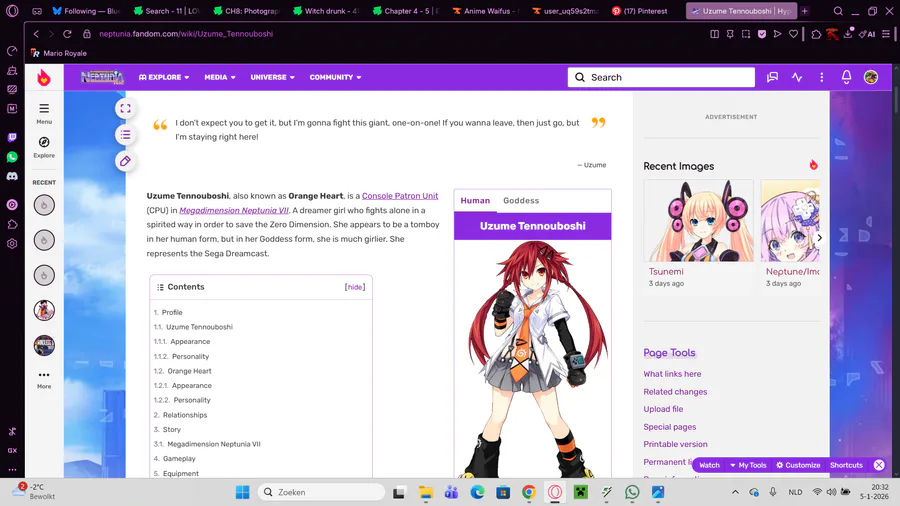Open Fandom home flame logo
The width and height of the screenshot is (900, 506).
44,77
